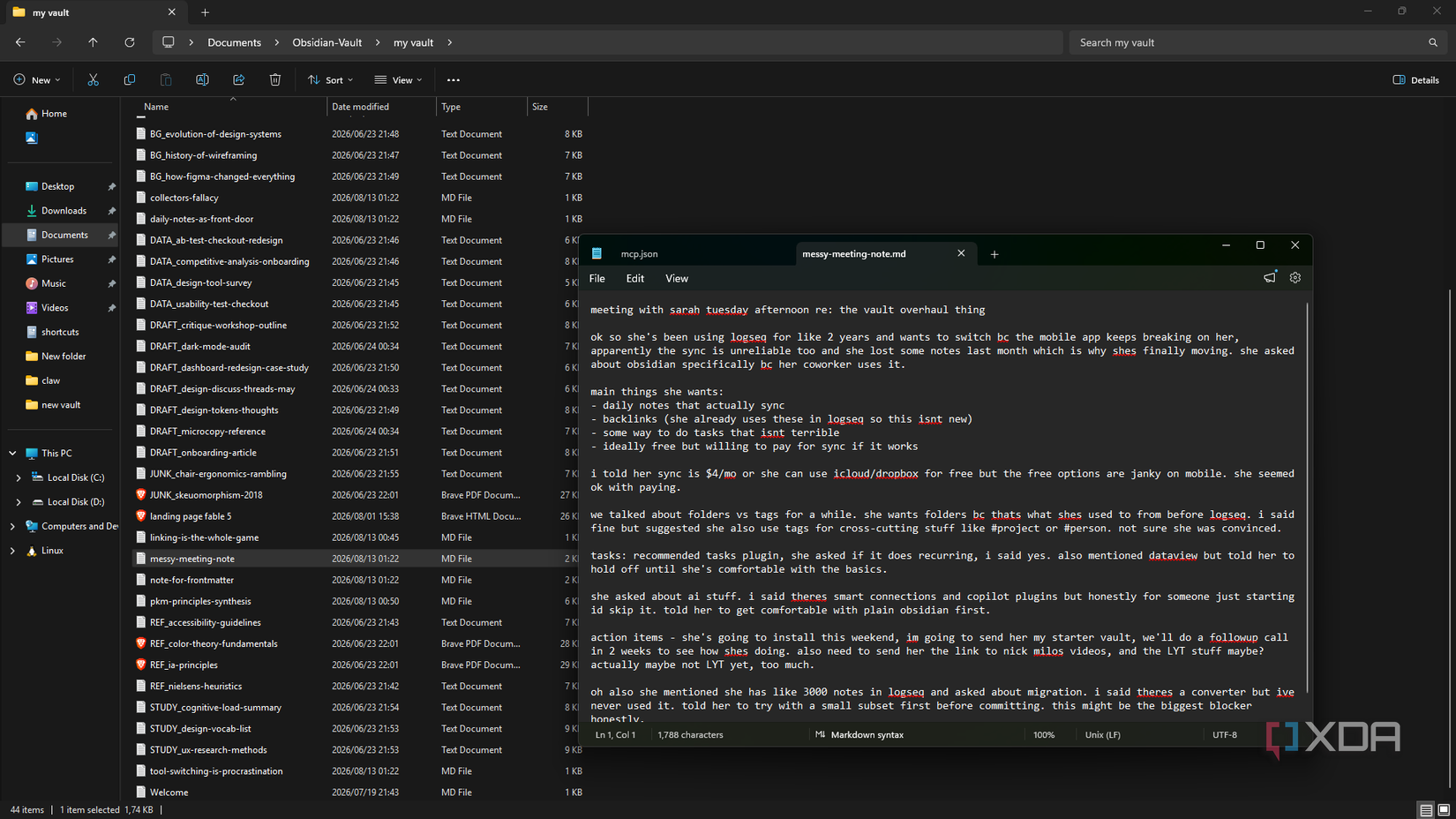Click the Brave icon of landing page fable 5
1456x819 pixels.
[x=140, y=516]
